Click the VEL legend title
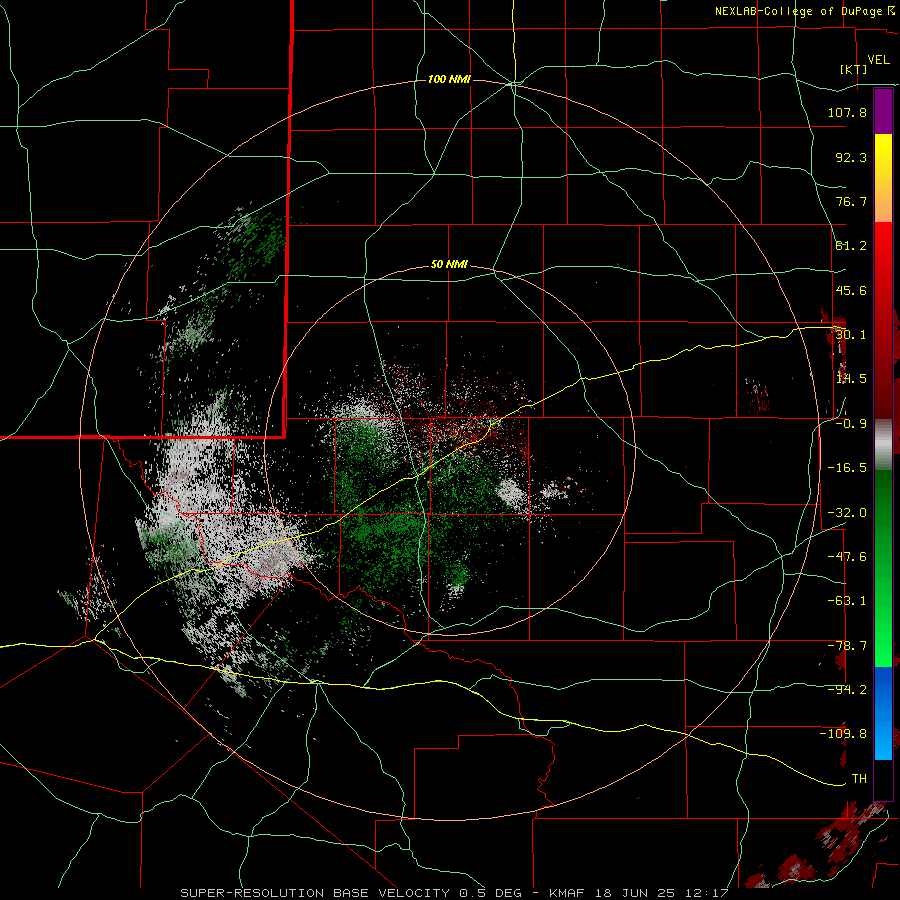Viewport: 900px width, 900px height. pos(878,60)
